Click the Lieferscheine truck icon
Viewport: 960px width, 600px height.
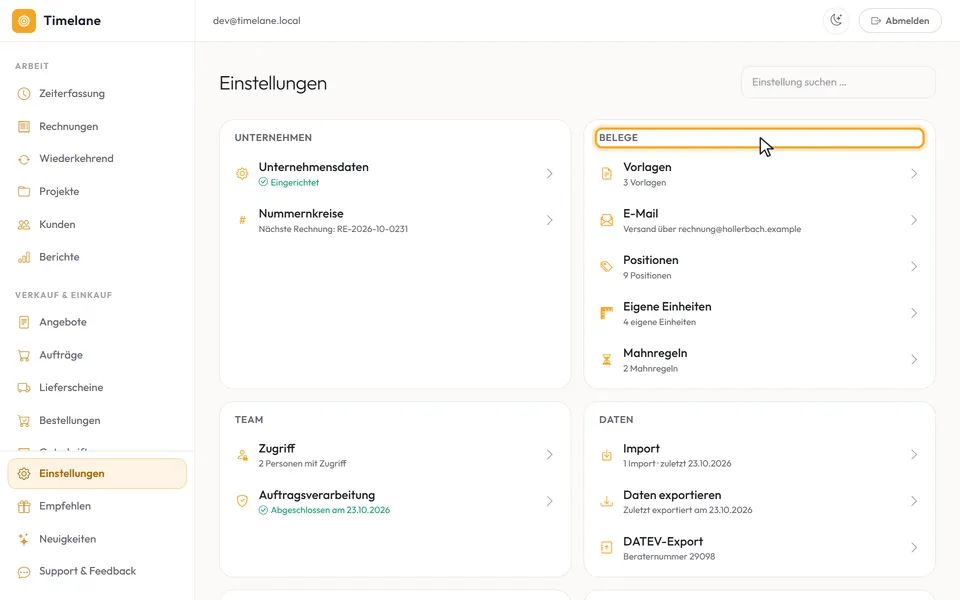pos(24,388)
